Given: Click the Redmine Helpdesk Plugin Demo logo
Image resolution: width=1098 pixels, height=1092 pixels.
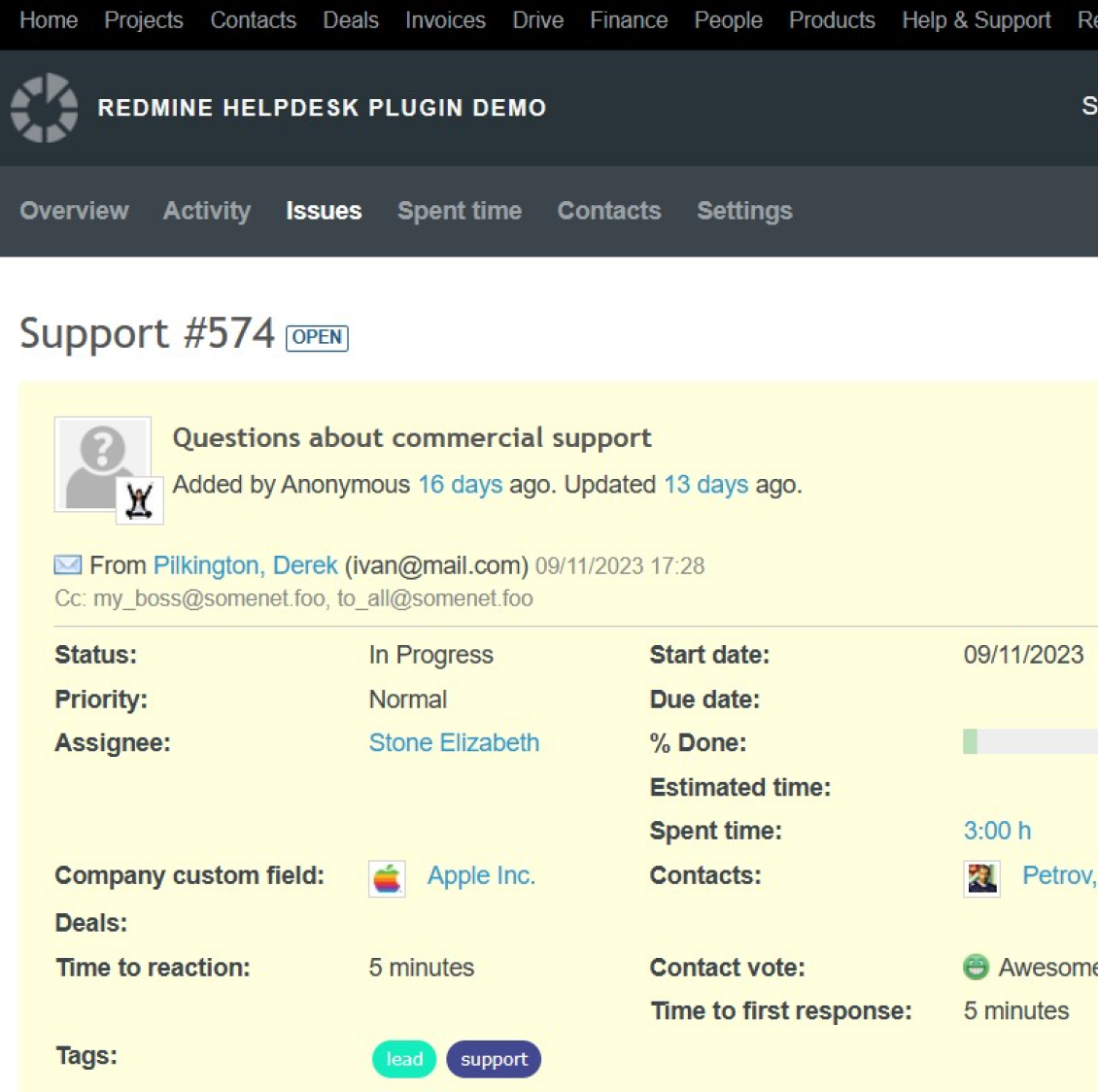Looking at the screenshot, I should [x=42, y=108].
